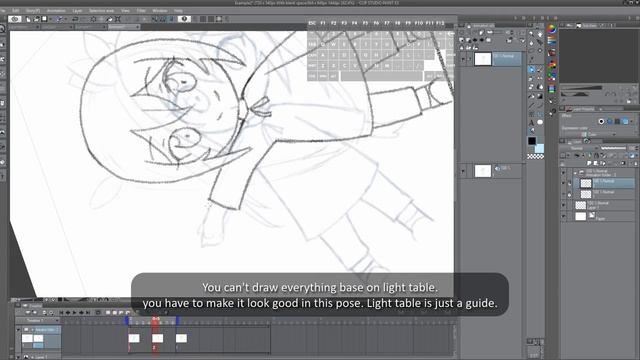This screenshot has height=360, width=640.
Task: Hide the Layer 1 raster layer
Action: [x=563, y=205]
